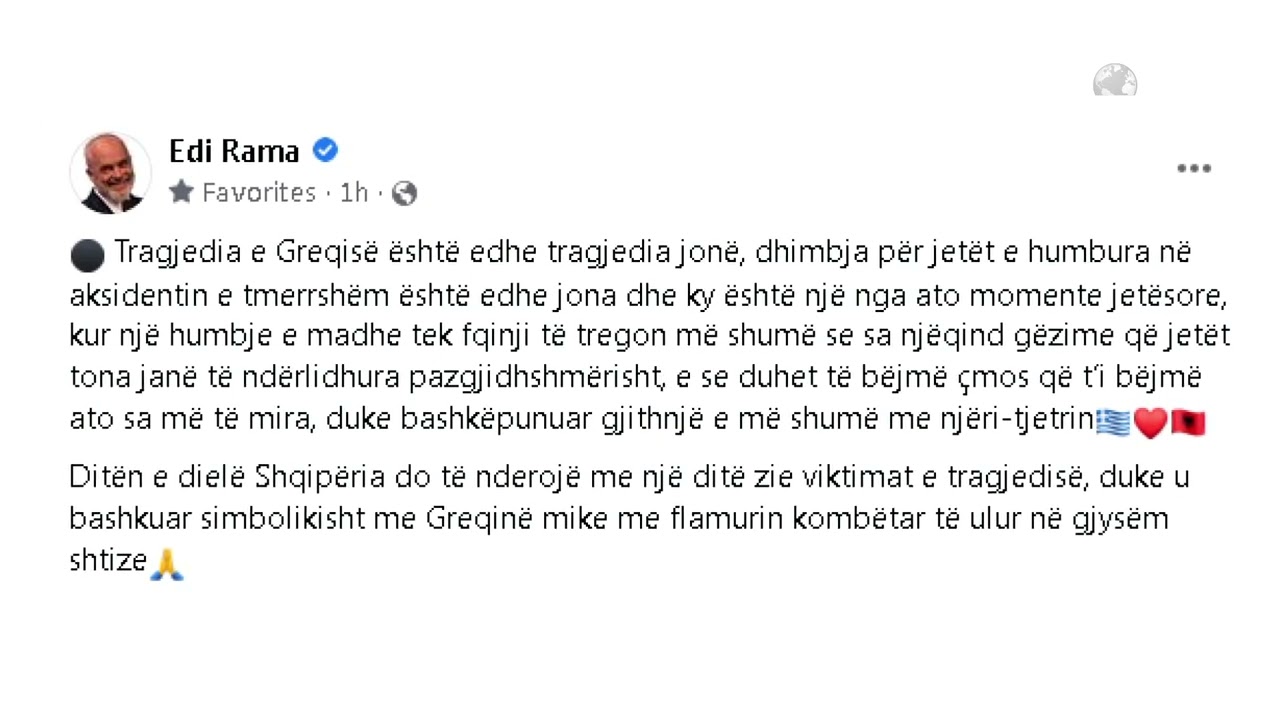Click the red heart emoji
Viewport: 1280px width, 720px height.
(x=1151, y=423)
